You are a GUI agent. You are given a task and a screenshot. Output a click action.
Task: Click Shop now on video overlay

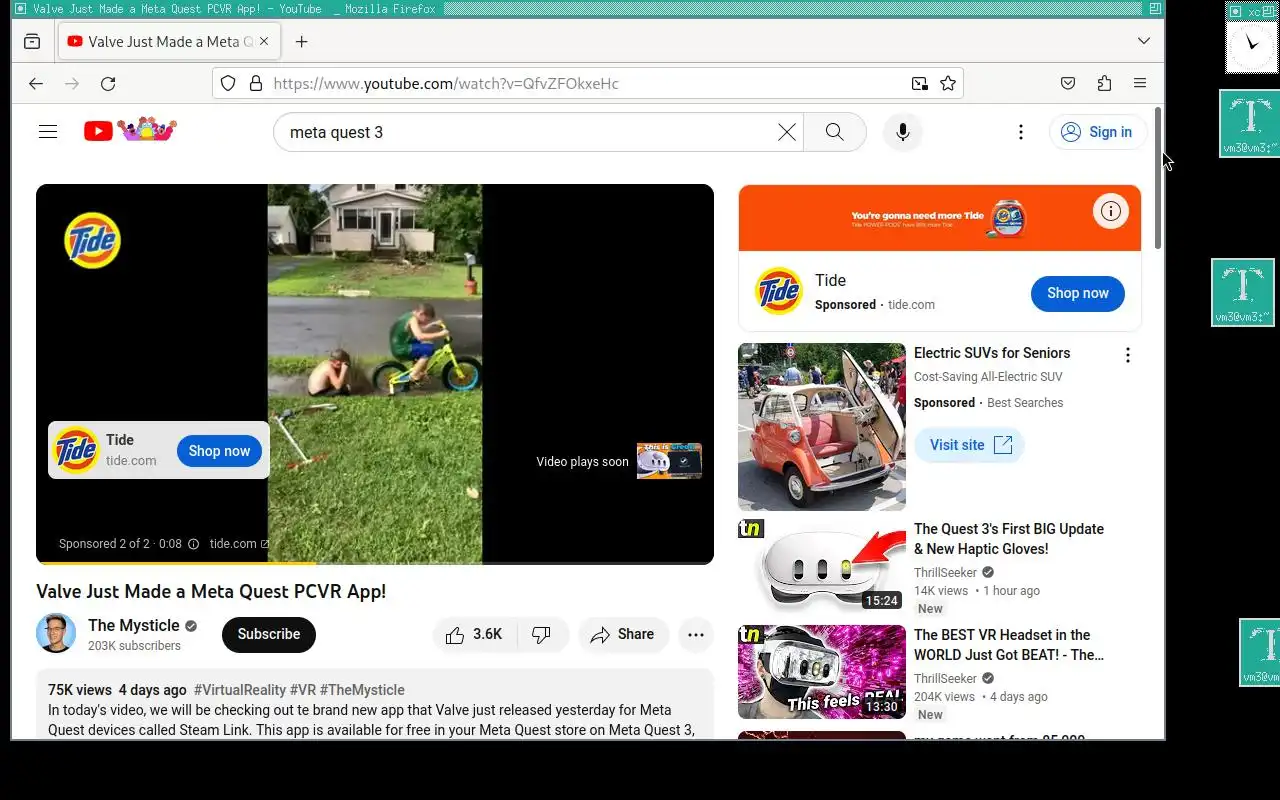click(x=220, y=451)
